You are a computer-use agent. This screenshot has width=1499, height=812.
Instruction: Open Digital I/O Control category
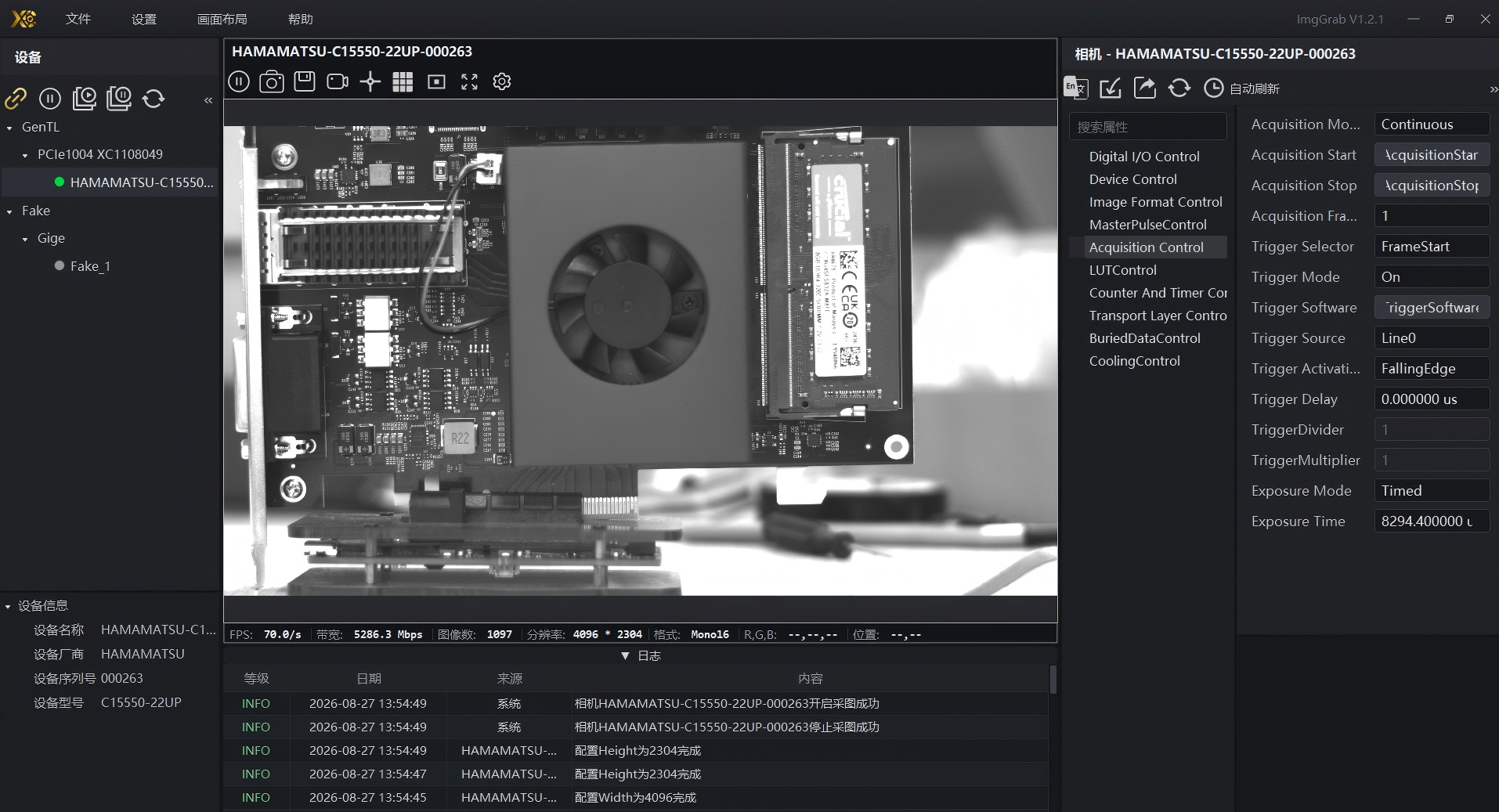pos(1144,157)
